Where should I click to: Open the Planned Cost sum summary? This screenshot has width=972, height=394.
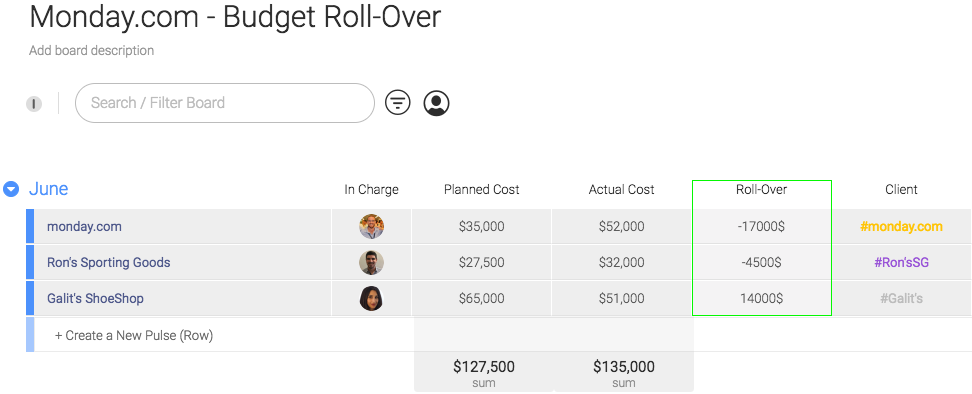click(x=484, y=372)
